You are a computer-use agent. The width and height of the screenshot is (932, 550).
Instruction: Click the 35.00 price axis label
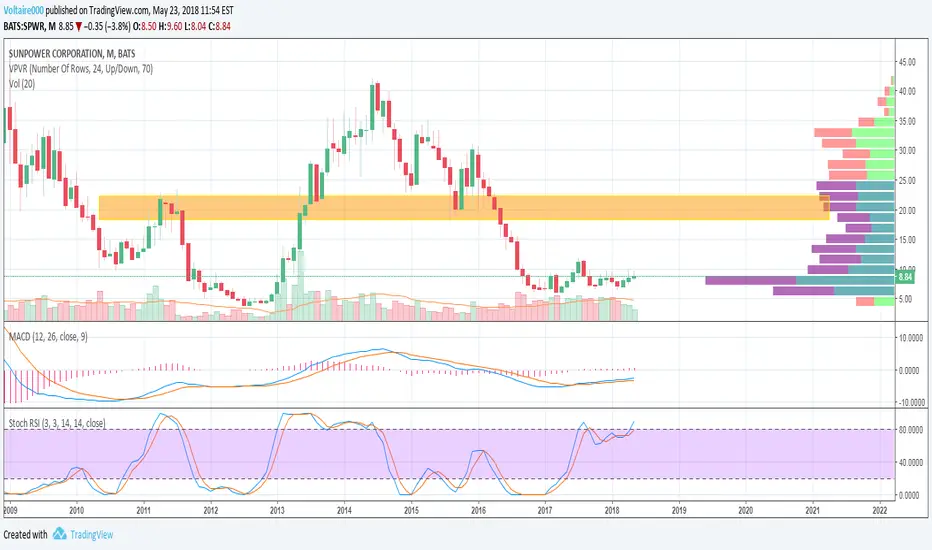point(906,121)
